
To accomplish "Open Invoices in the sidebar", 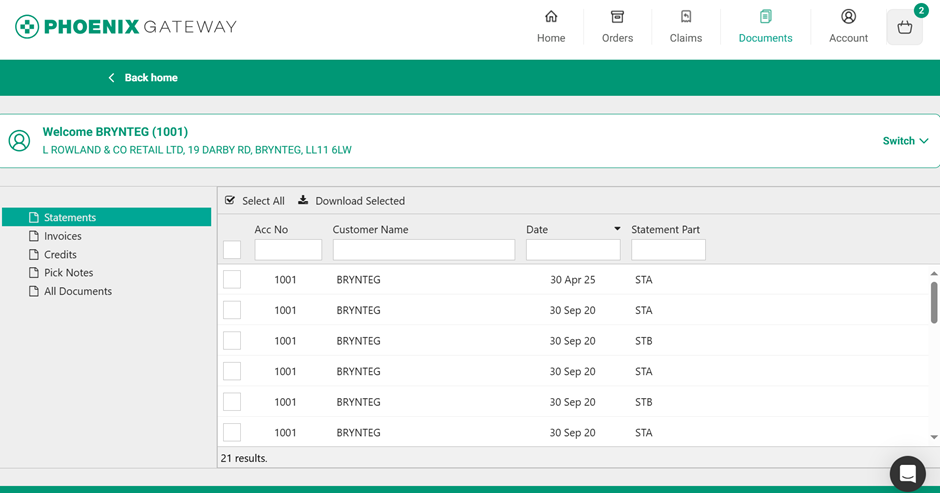I will (x=62, y=236).
